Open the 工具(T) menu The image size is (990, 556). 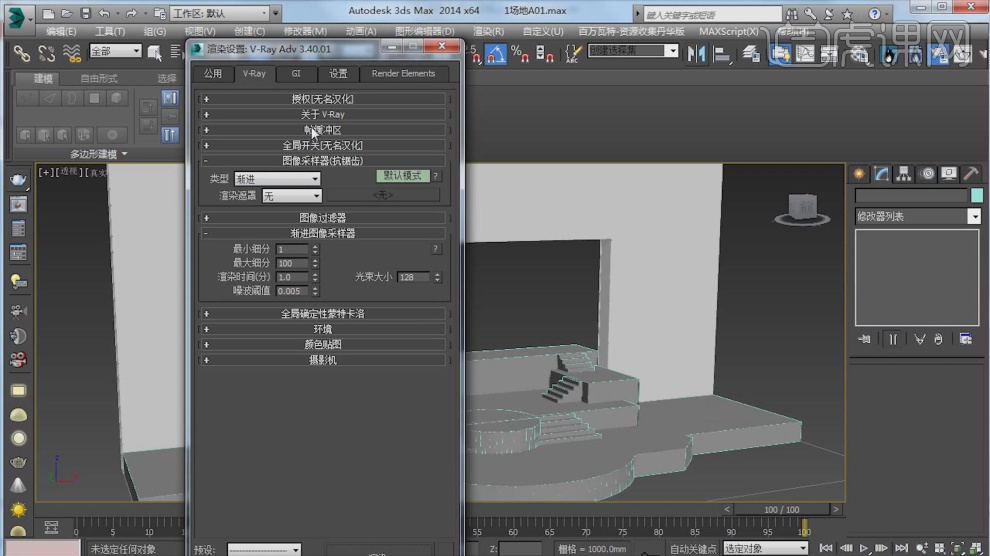(x=110, y=31)
